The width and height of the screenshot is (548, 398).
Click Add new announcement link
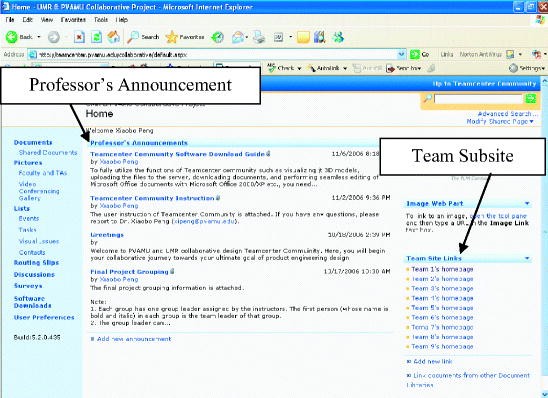pos(134,339)
